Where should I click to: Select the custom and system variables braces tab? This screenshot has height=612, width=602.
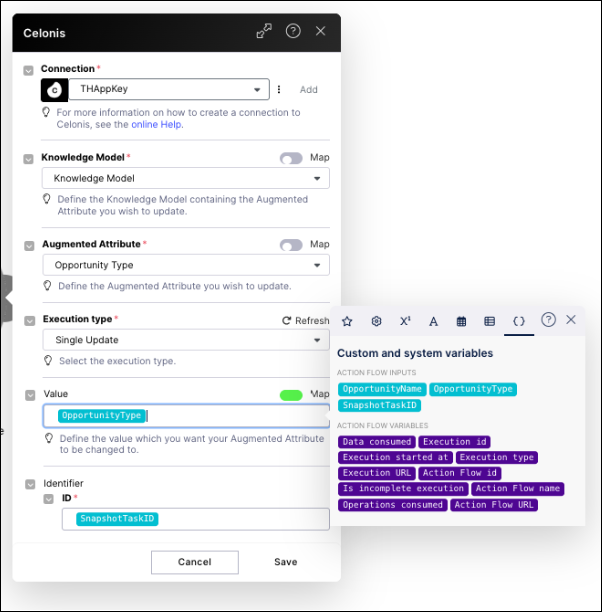tap(519, 321)
